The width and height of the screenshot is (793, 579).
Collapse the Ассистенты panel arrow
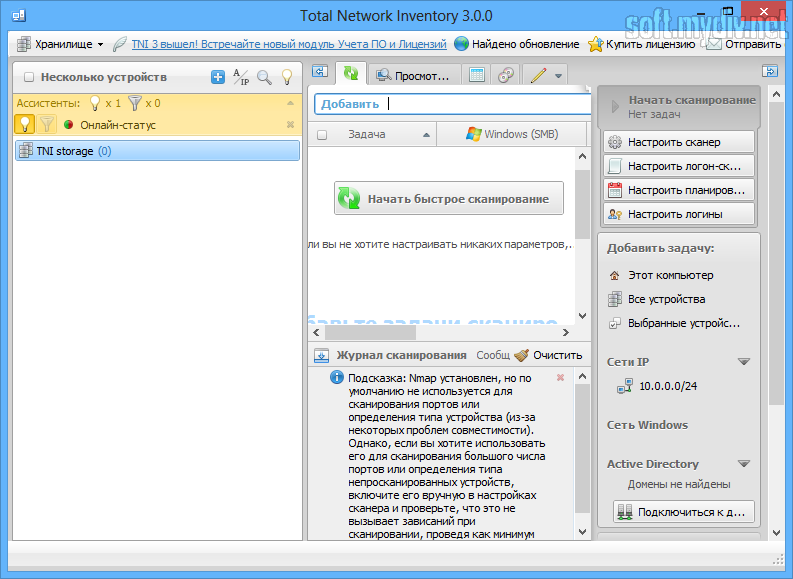pos(290,103)
